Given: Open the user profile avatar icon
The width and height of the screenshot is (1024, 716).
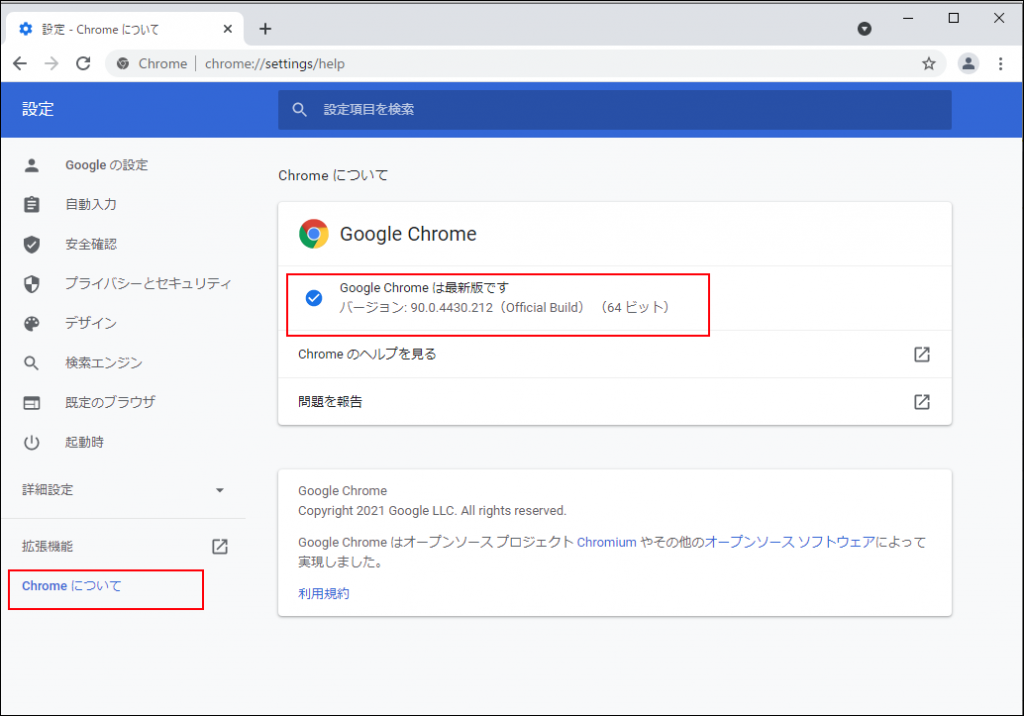Looking at the screenshot, I should [967, 64].
